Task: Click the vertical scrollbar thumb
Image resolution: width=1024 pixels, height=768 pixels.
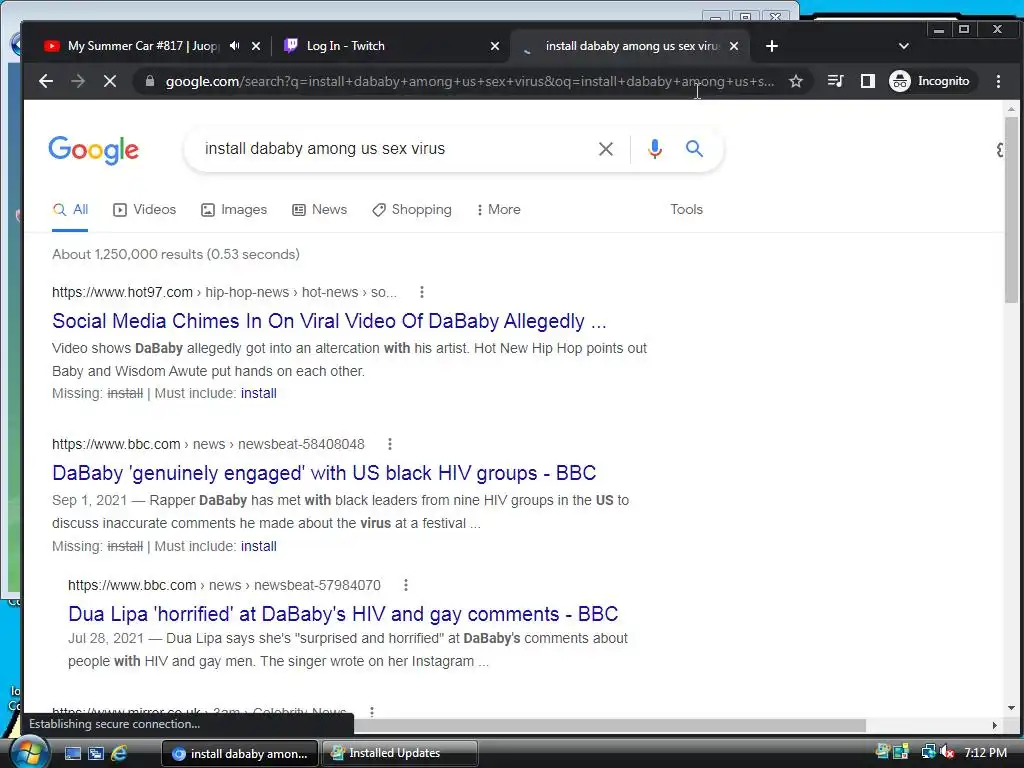Action: [1011, 209]
